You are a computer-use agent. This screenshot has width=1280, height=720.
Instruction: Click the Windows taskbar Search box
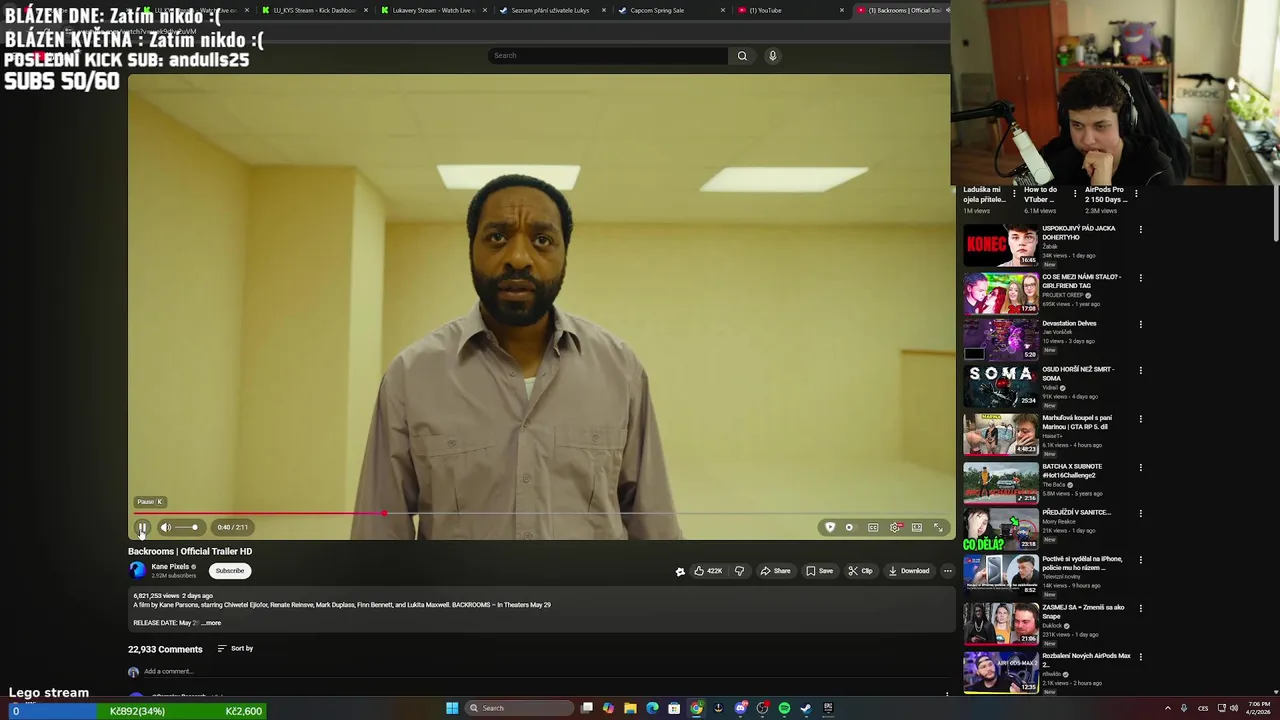[520, 708]
